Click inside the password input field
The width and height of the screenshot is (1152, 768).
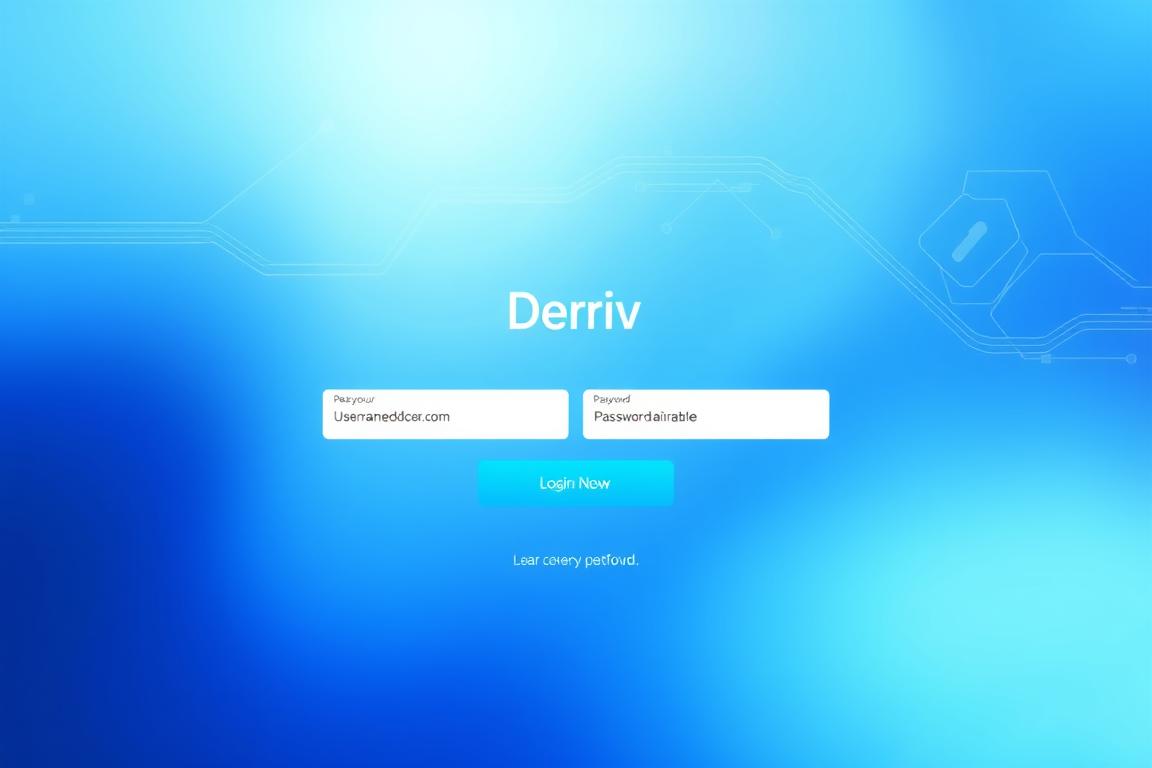(705, 415)
